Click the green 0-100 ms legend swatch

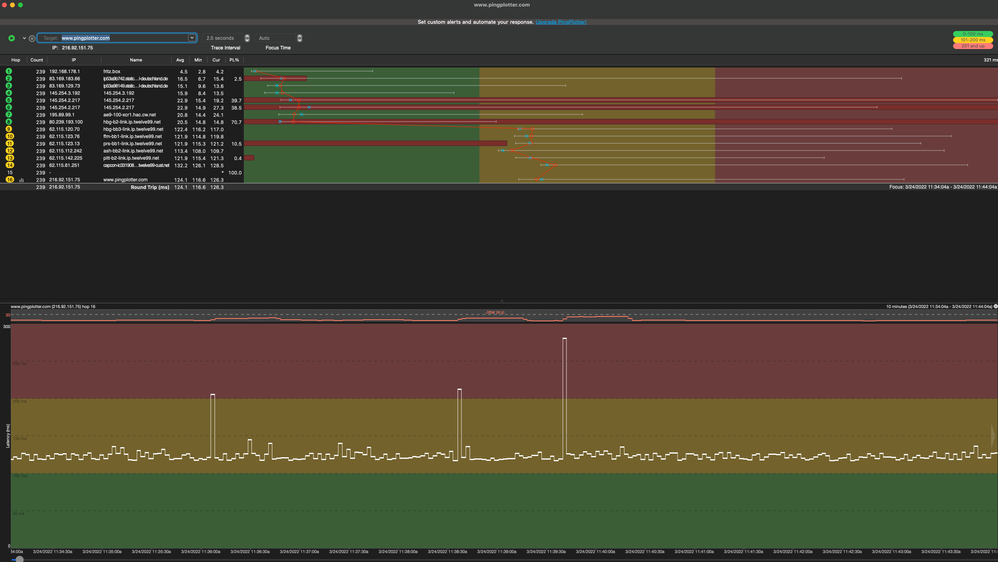coord(972,34)
